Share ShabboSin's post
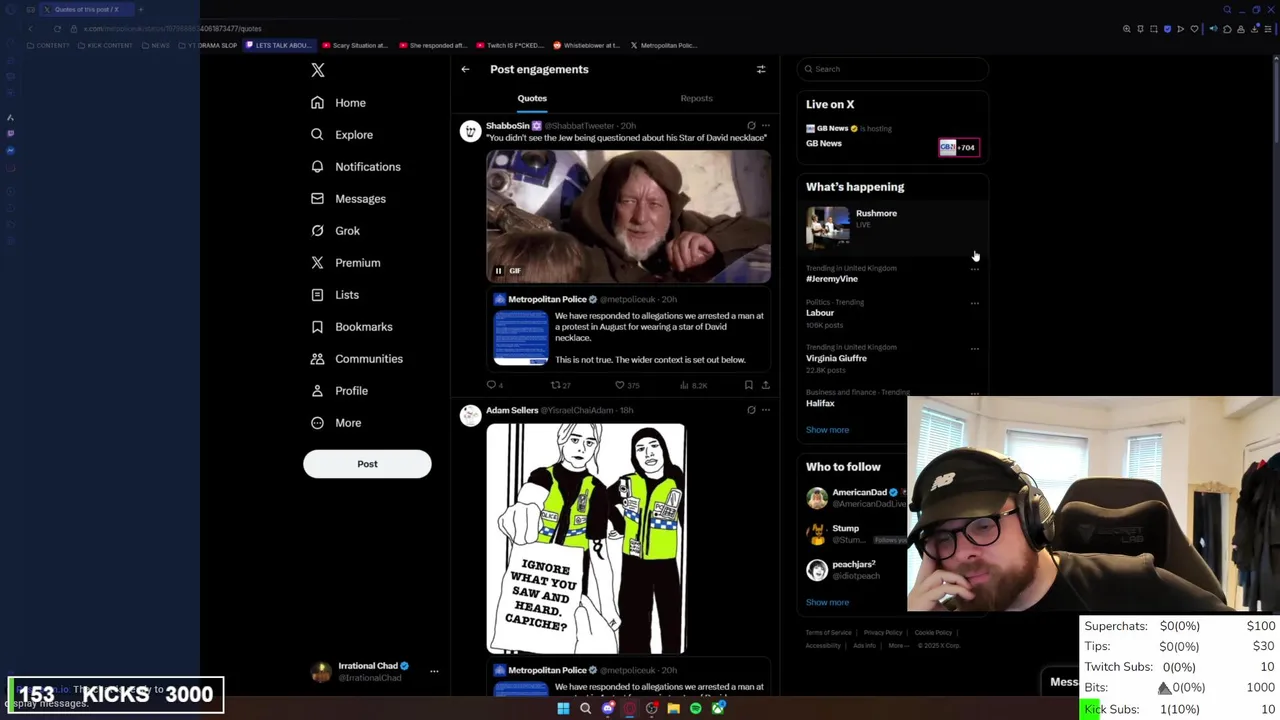 [x=766, y=385]
